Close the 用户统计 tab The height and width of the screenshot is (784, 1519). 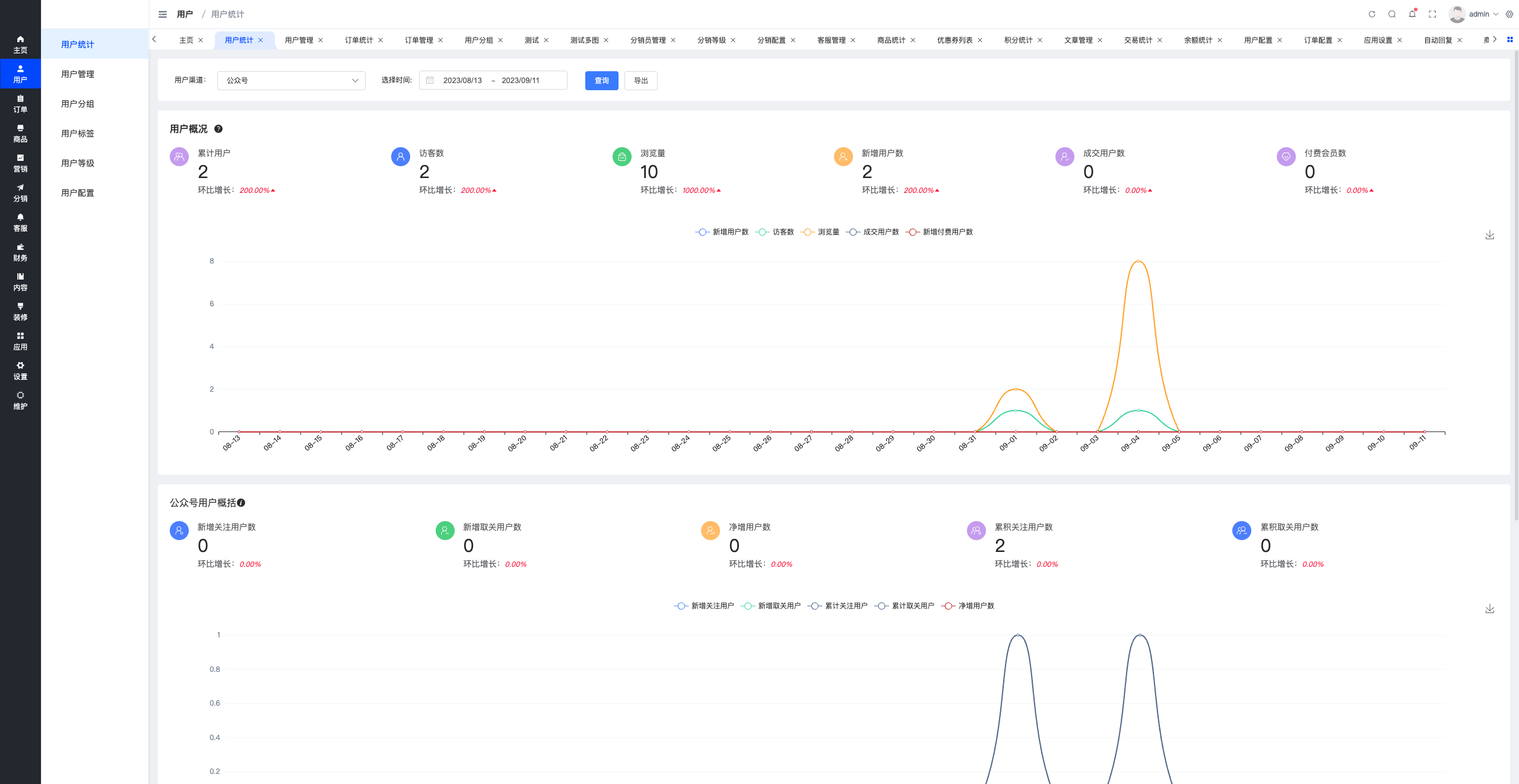pyautogui.click(x=261, y=40)
